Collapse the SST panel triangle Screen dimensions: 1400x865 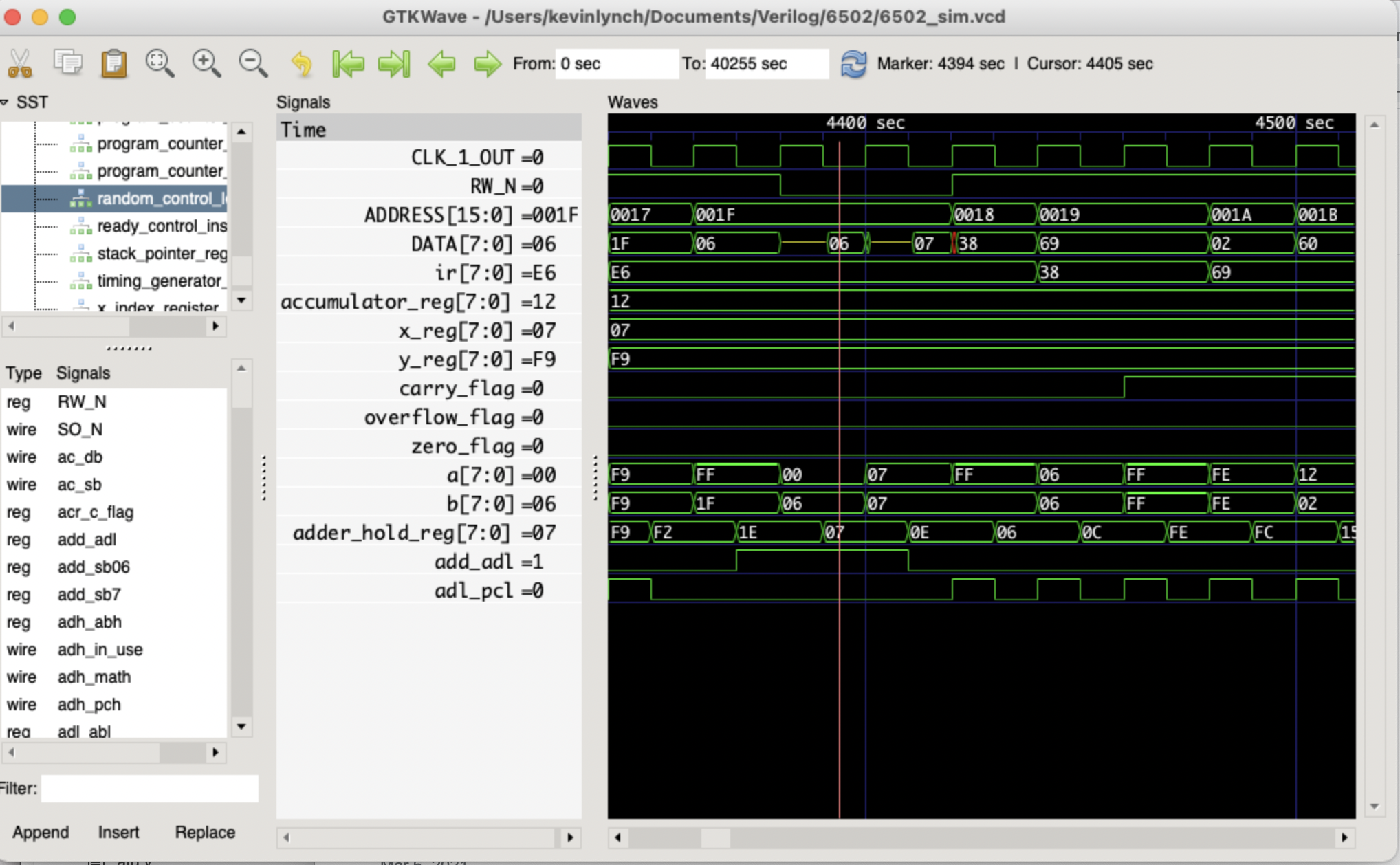click(6, 102)
